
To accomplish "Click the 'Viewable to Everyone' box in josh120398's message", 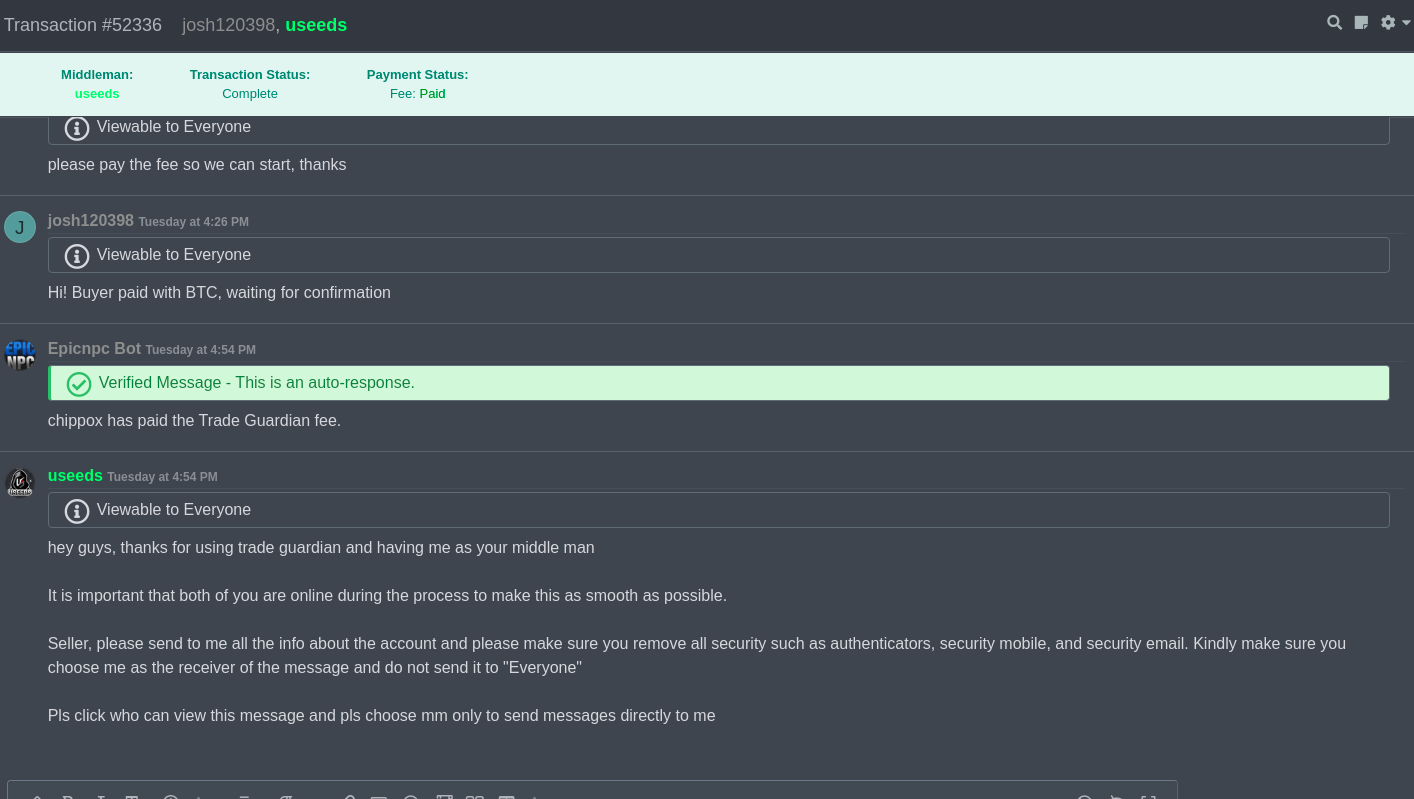I will [719, 255].
